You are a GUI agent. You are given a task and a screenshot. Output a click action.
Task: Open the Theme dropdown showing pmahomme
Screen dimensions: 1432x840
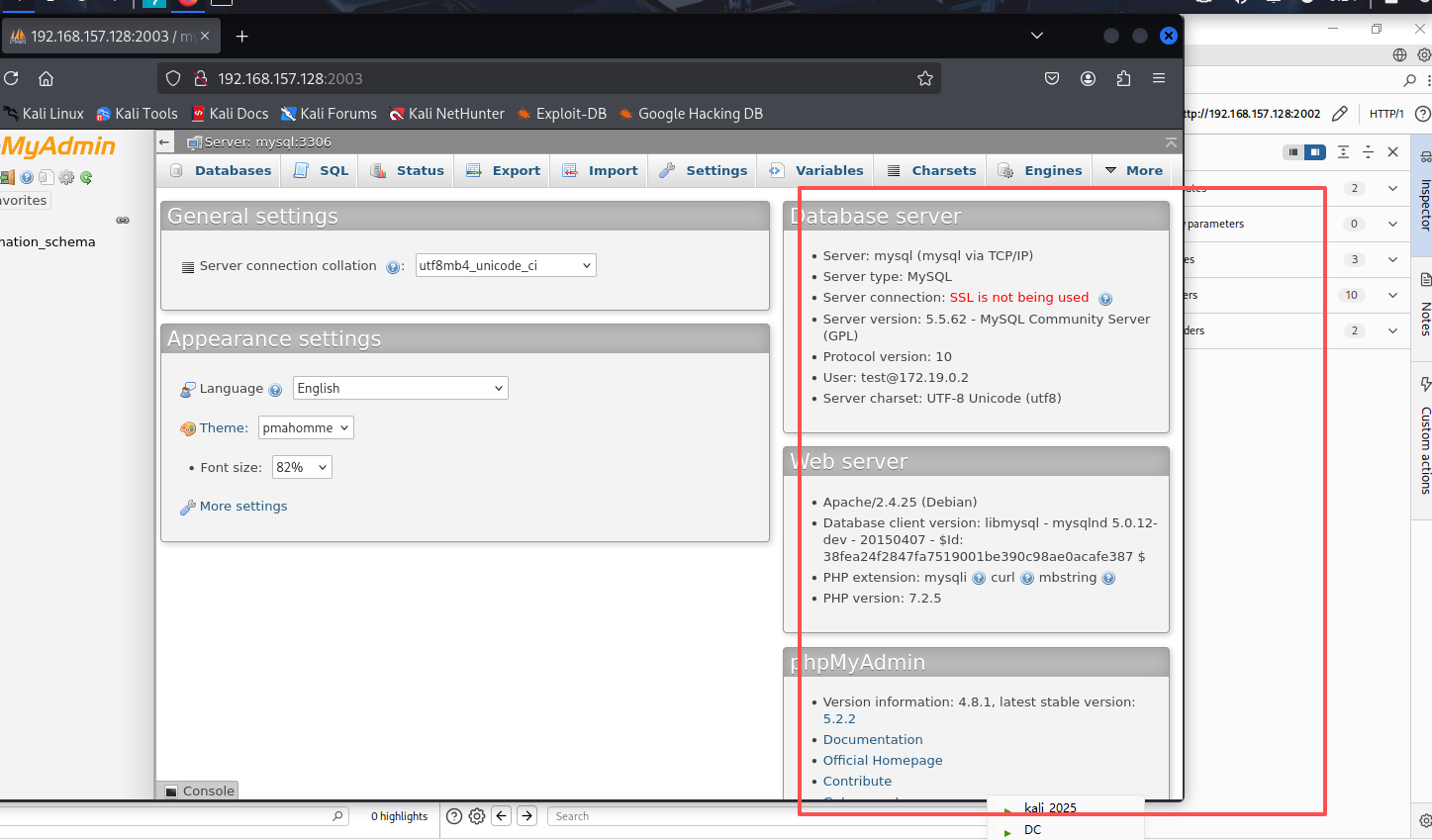[307, 427]
